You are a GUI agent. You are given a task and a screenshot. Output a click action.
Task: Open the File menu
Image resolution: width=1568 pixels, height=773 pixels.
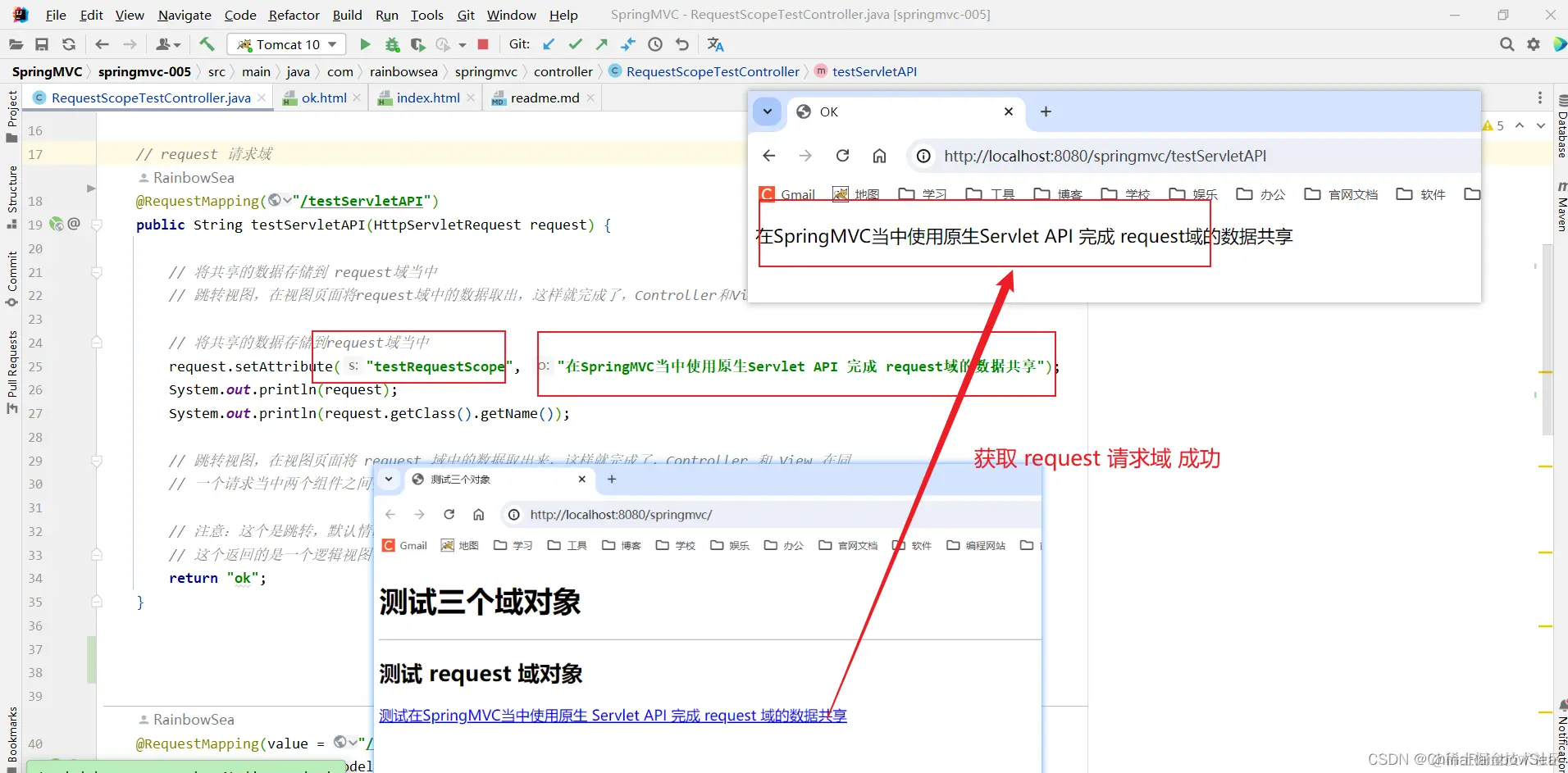(x=56, y=15)
